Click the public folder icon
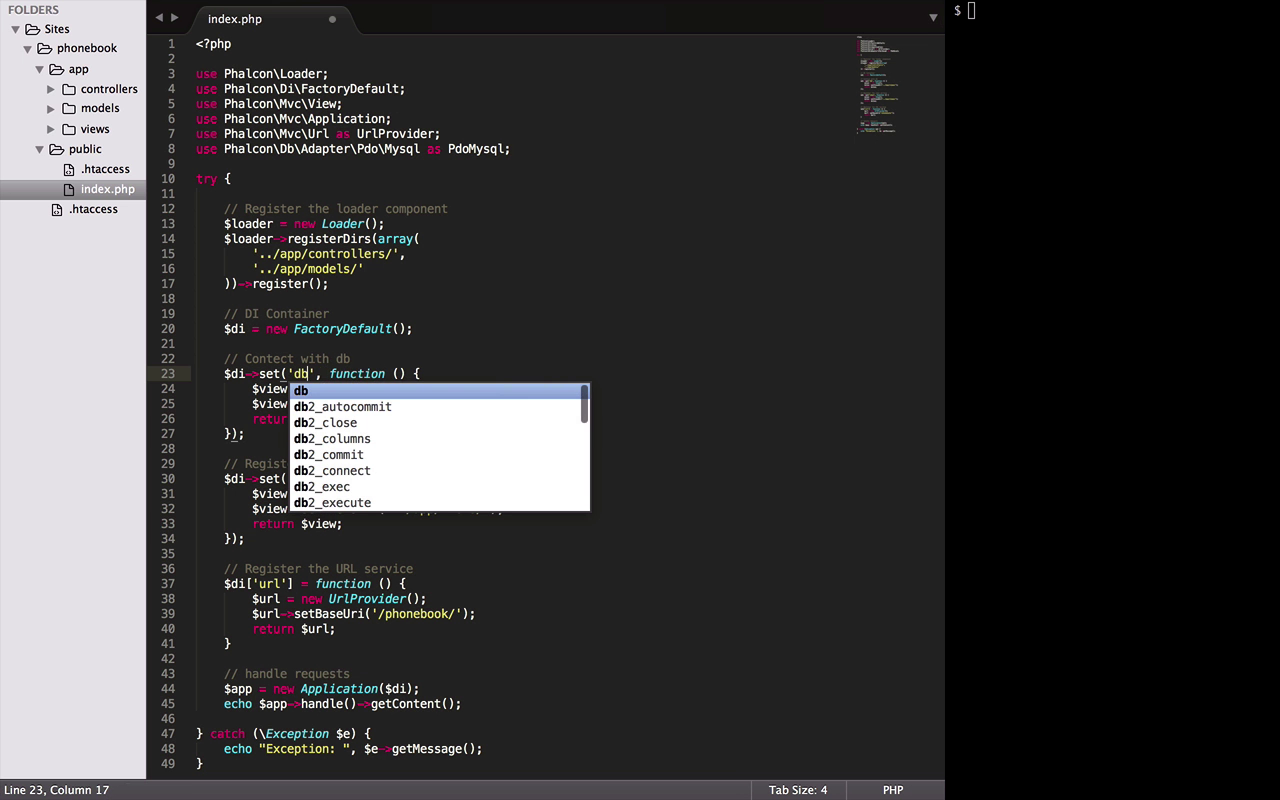The height and width of the screenshot is (800, 1280). pyautogui.click(x=57, y=149)
